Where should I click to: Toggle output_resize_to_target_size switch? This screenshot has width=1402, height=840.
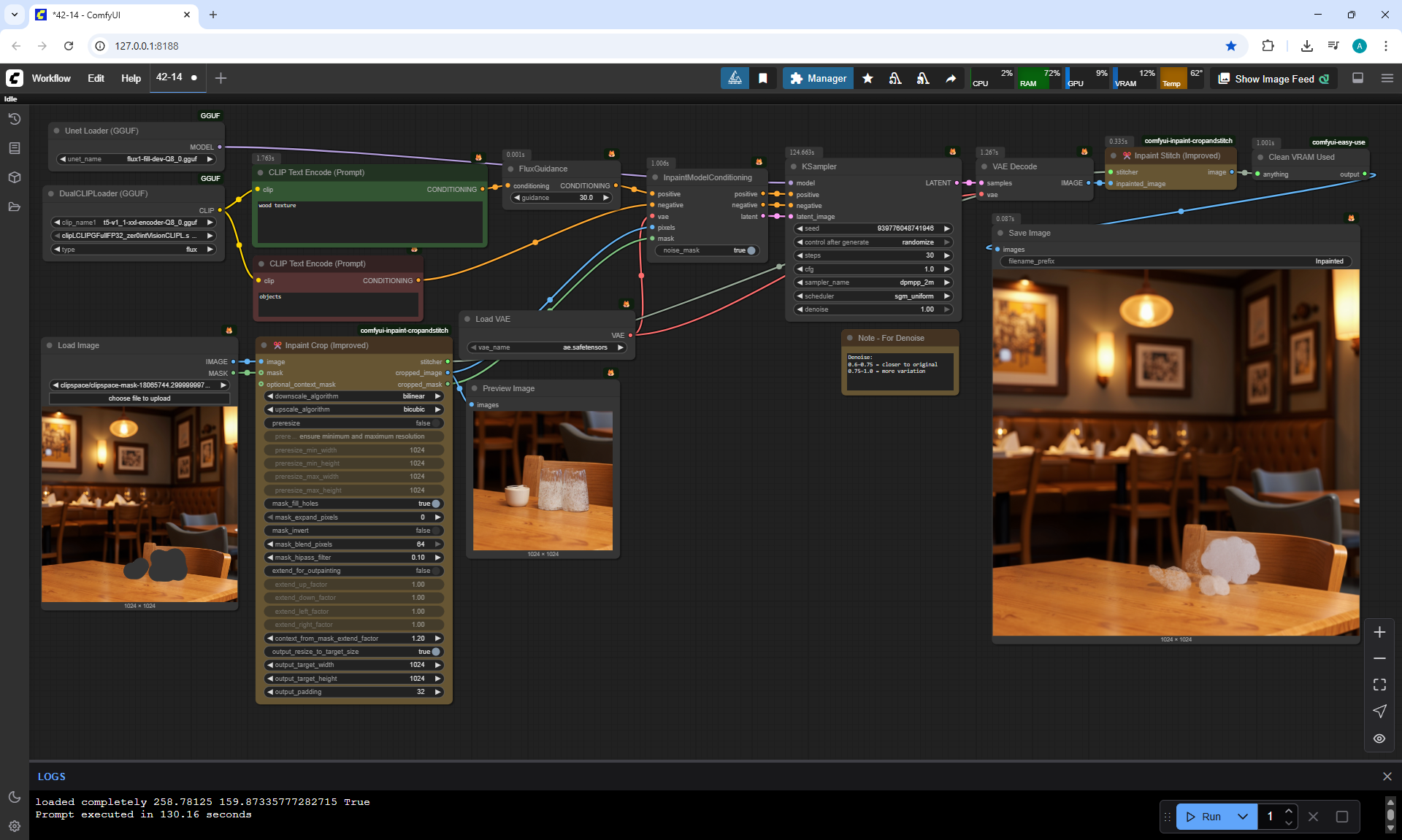pyautogui.click(x=436, y=652)
